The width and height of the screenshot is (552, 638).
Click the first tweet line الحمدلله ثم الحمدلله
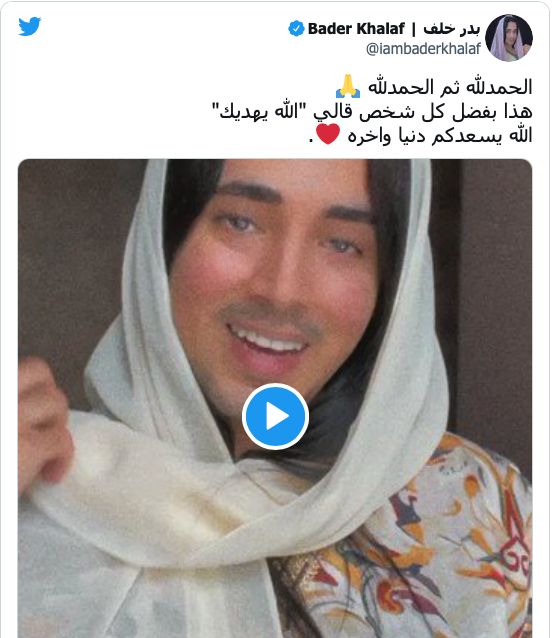click(x=450, y=87)
